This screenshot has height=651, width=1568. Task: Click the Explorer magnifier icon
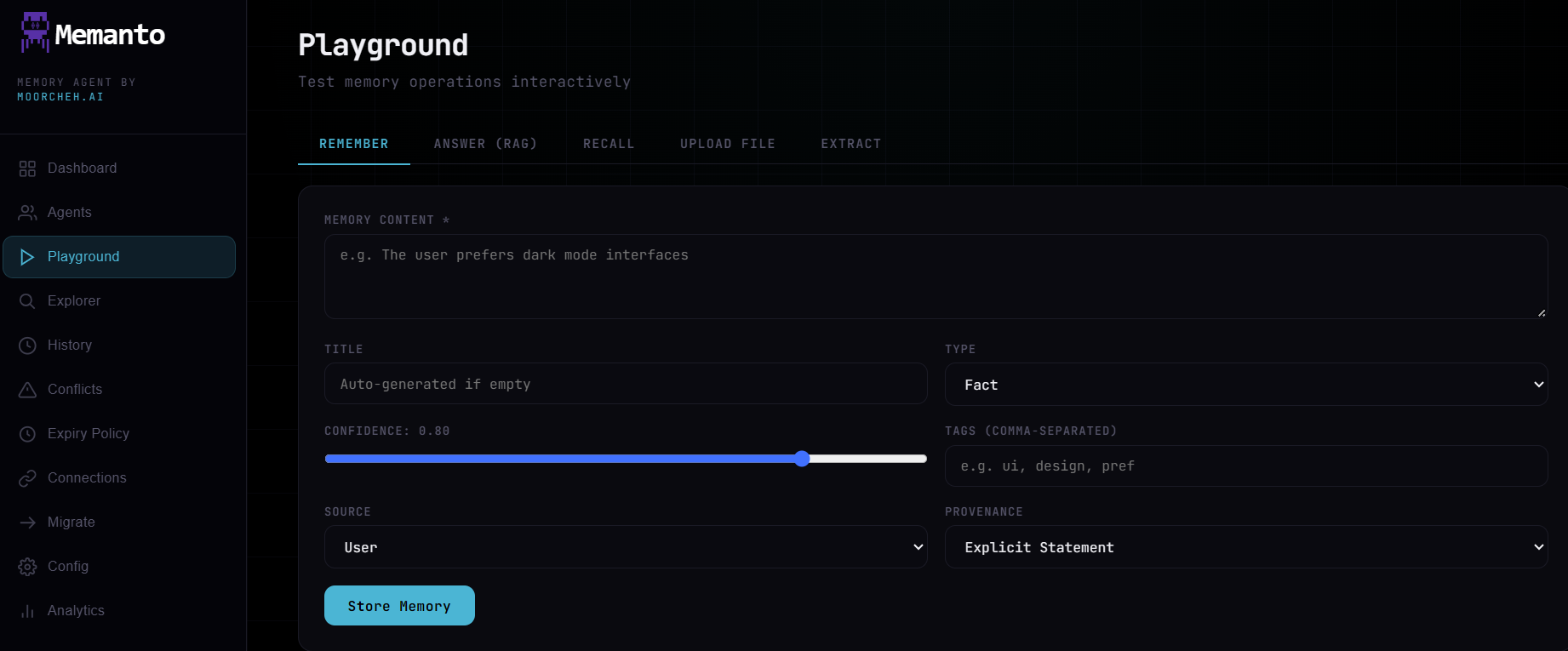pos(27,301)
